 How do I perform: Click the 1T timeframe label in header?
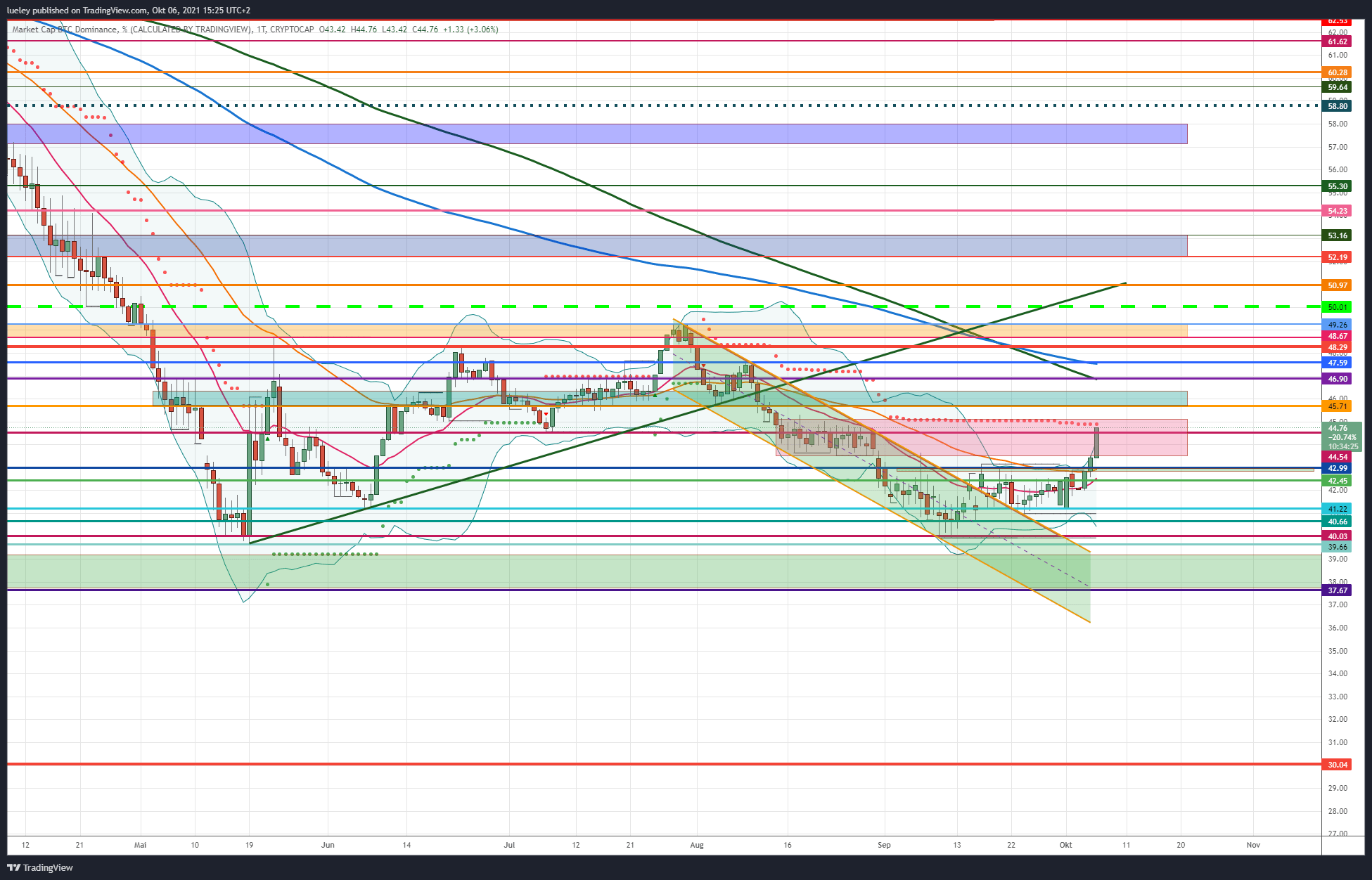pyautogui.click(x=262, y=30)
